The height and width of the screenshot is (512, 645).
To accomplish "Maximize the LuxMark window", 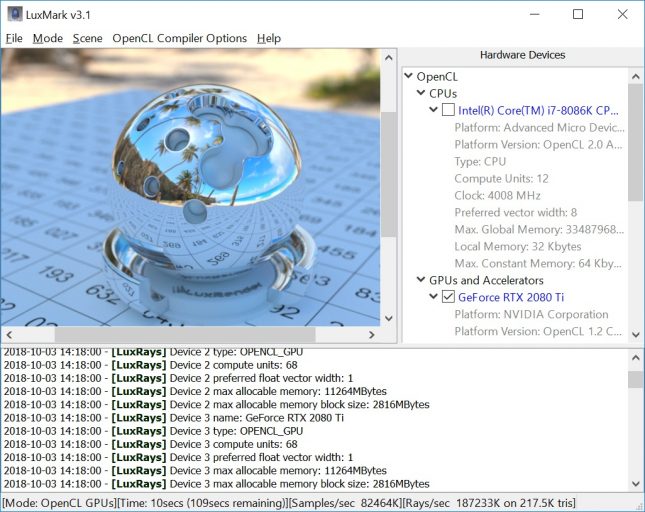I will (x=578, y=14).
